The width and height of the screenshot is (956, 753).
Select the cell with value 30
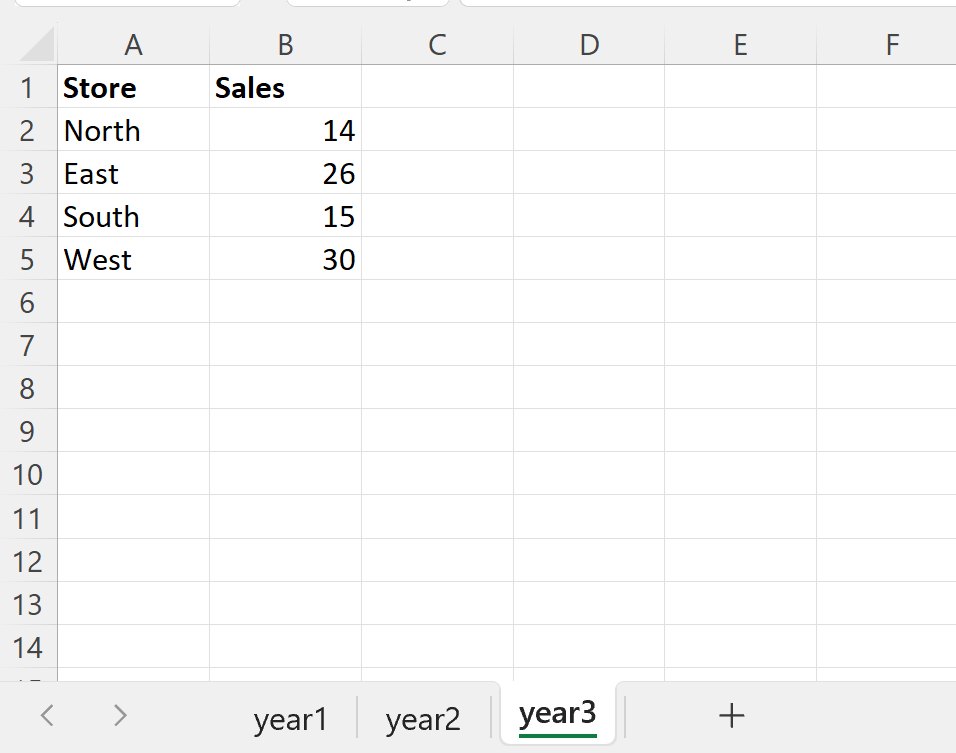point(285,259)
